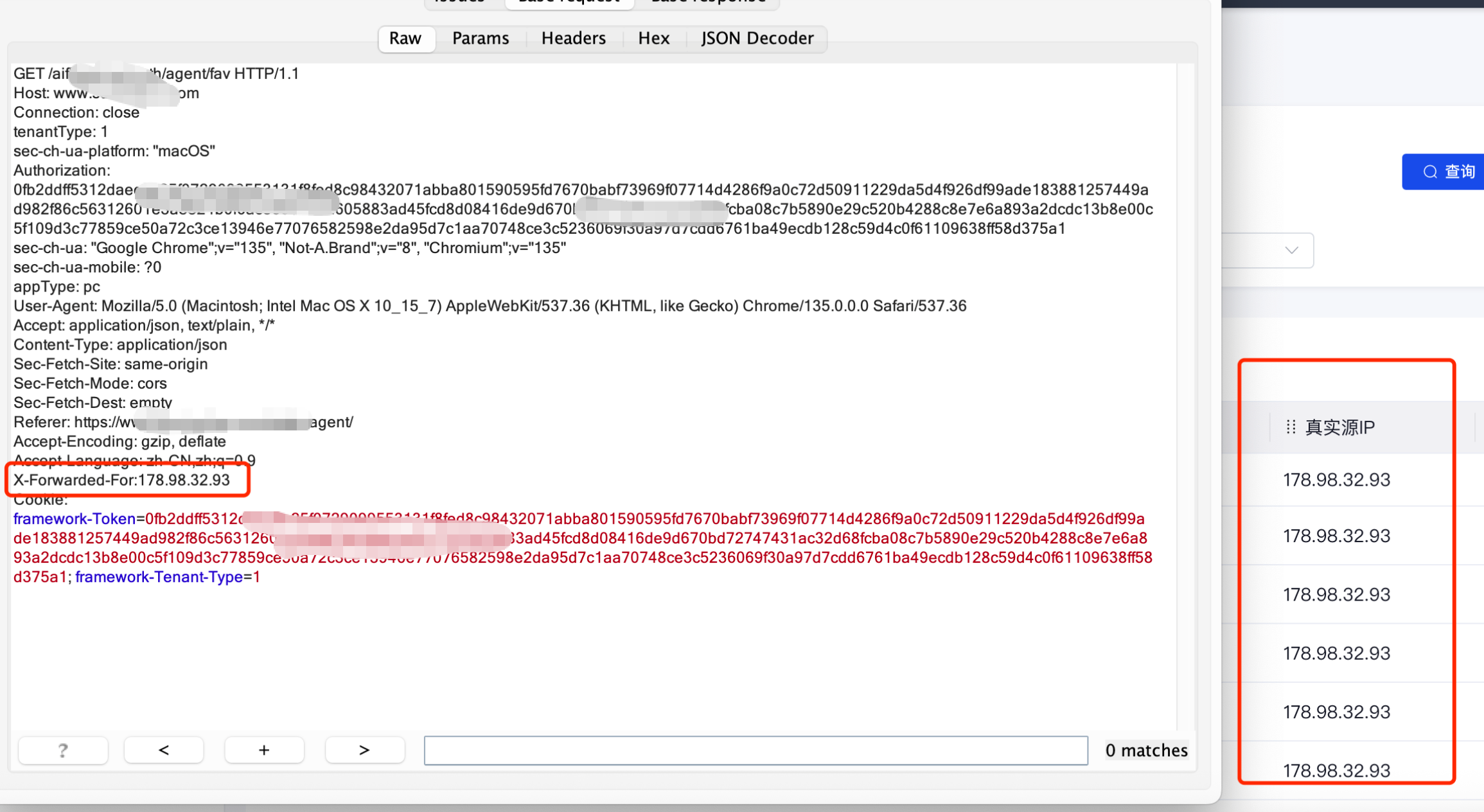Select the Sec-Fetch-Mode: cors line

click(x=90, y=383)
